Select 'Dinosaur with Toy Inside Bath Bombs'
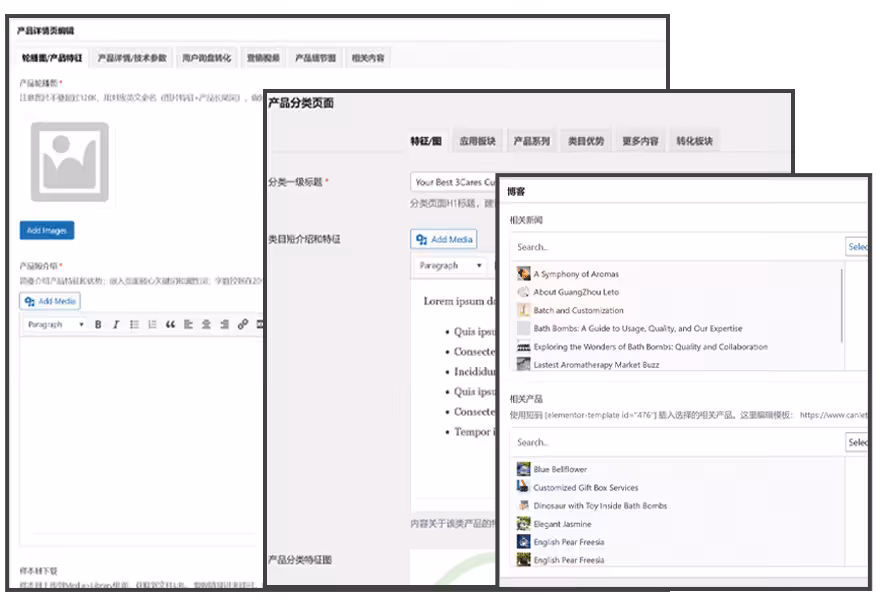Viewport: 880px width, 600px height. click(600, 506)
